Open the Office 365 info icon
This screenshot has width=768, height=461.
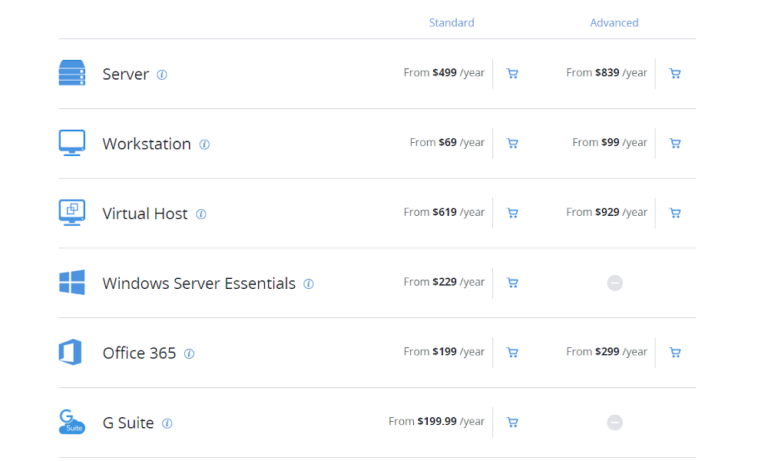click(189, 354)
